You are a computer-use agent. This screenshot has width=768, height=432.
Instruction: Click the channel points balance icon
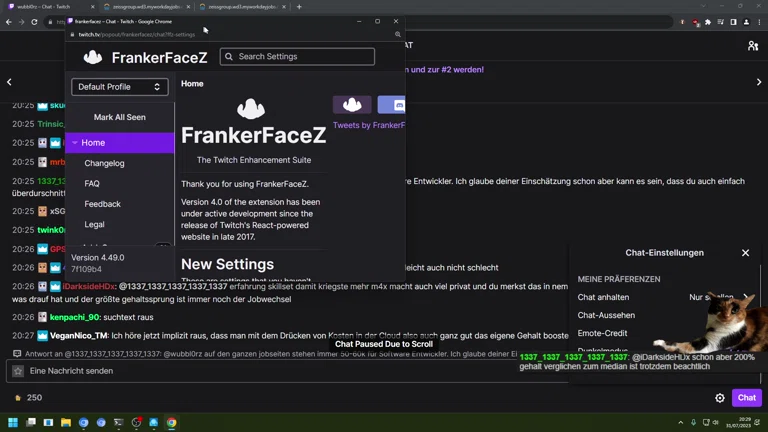click(17, 398)
